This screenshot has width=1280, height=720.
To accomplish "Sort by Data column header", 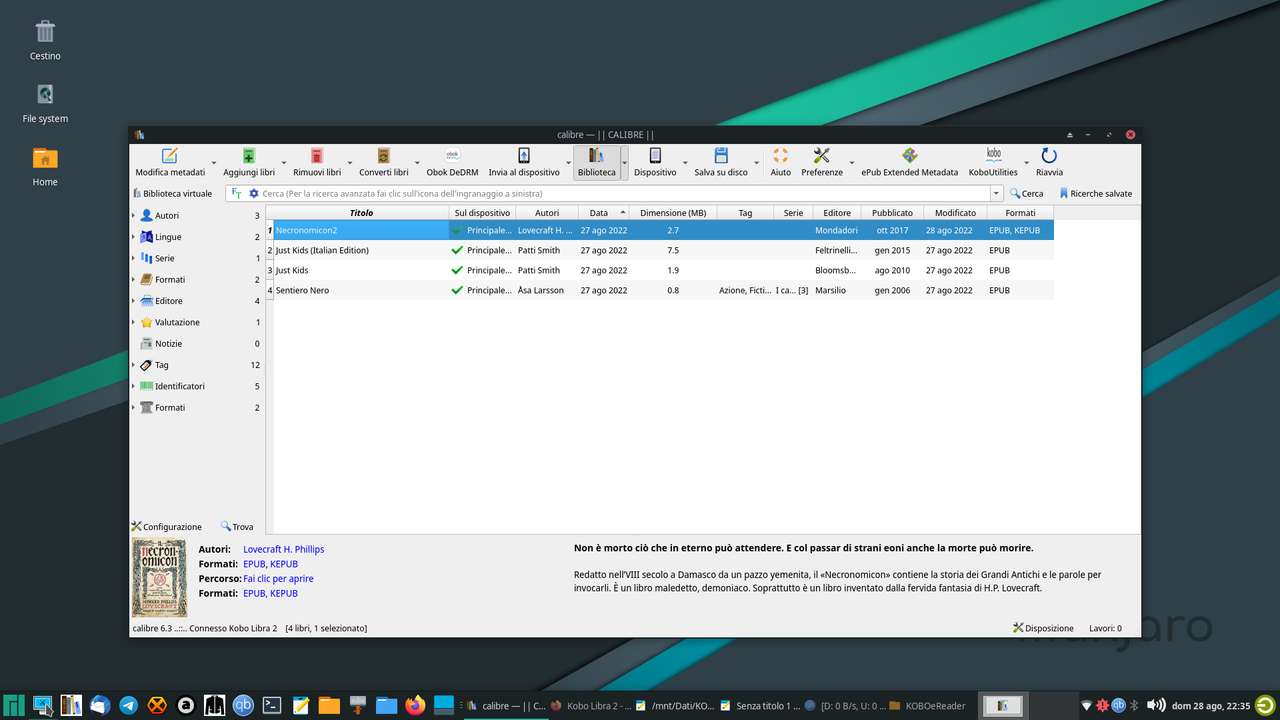I will (x=604, y=213).
